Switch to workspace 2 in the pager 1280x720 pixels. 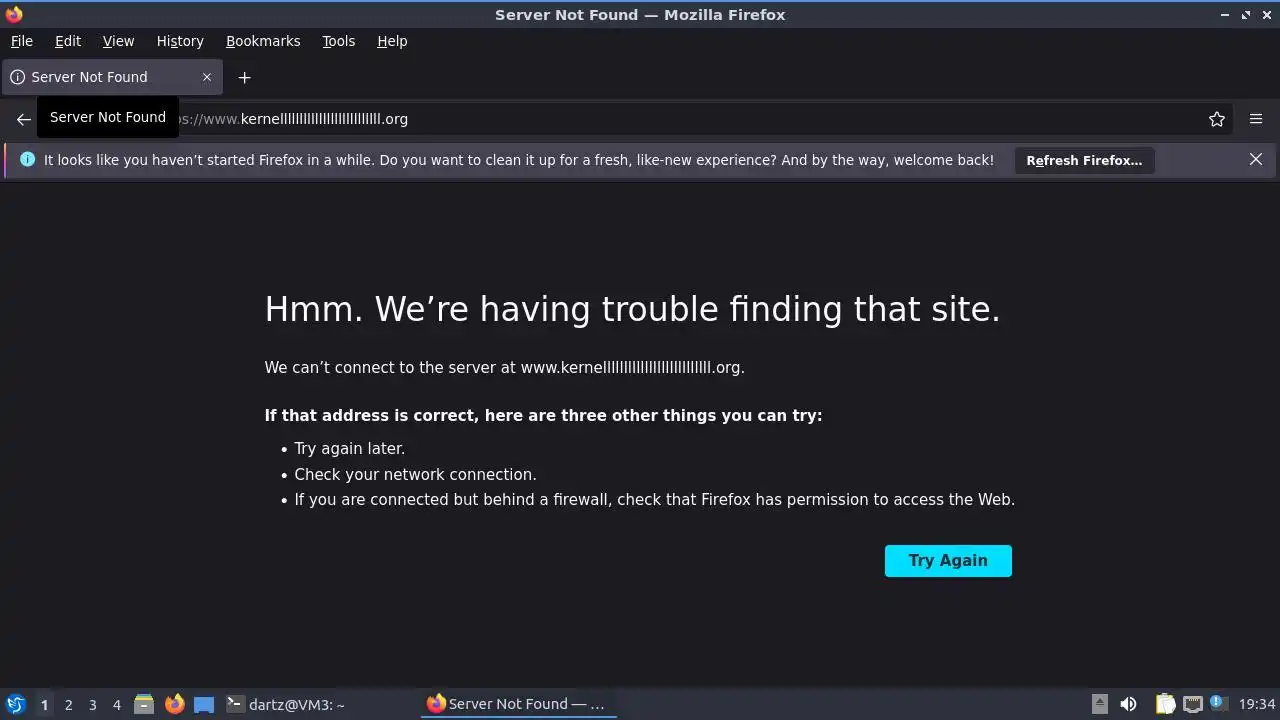point(68,705)
